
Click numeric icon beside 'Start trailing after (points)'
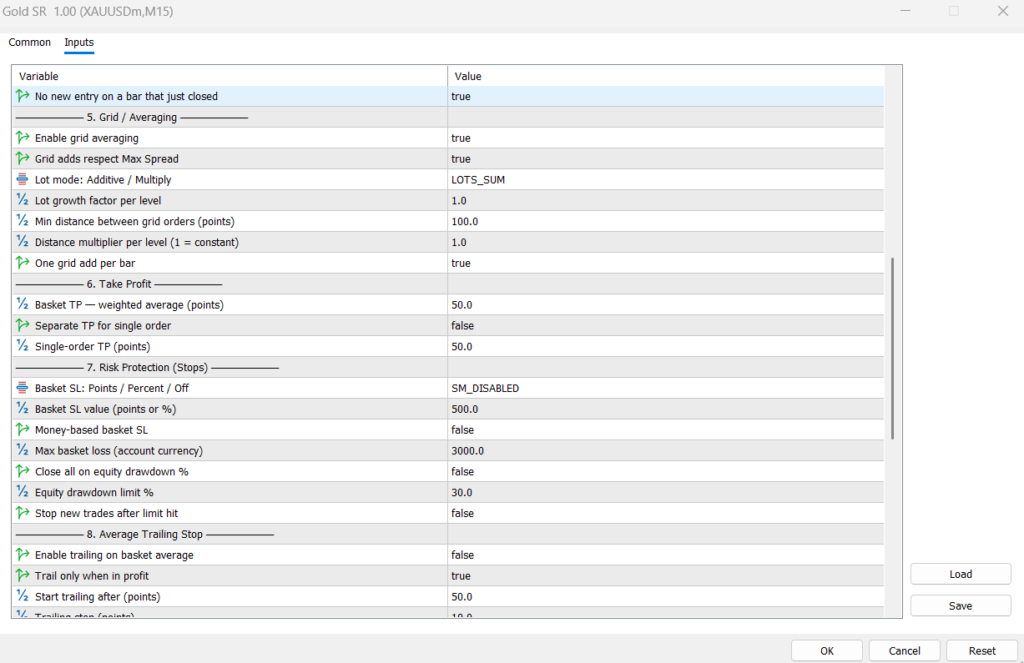tap(23, 596)
